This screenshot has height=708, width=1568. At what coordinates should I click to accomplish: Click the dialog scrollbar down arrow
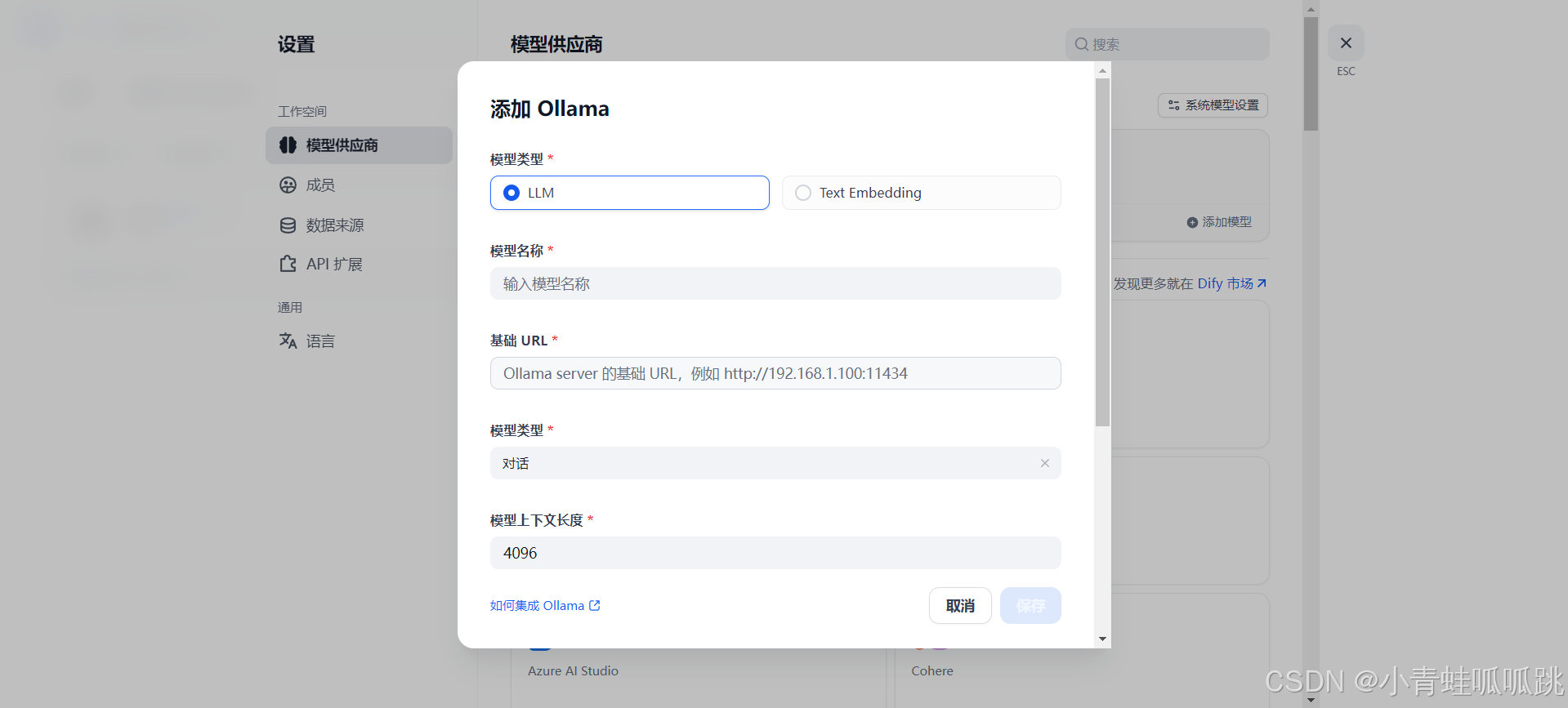[x=1102, y=639]
